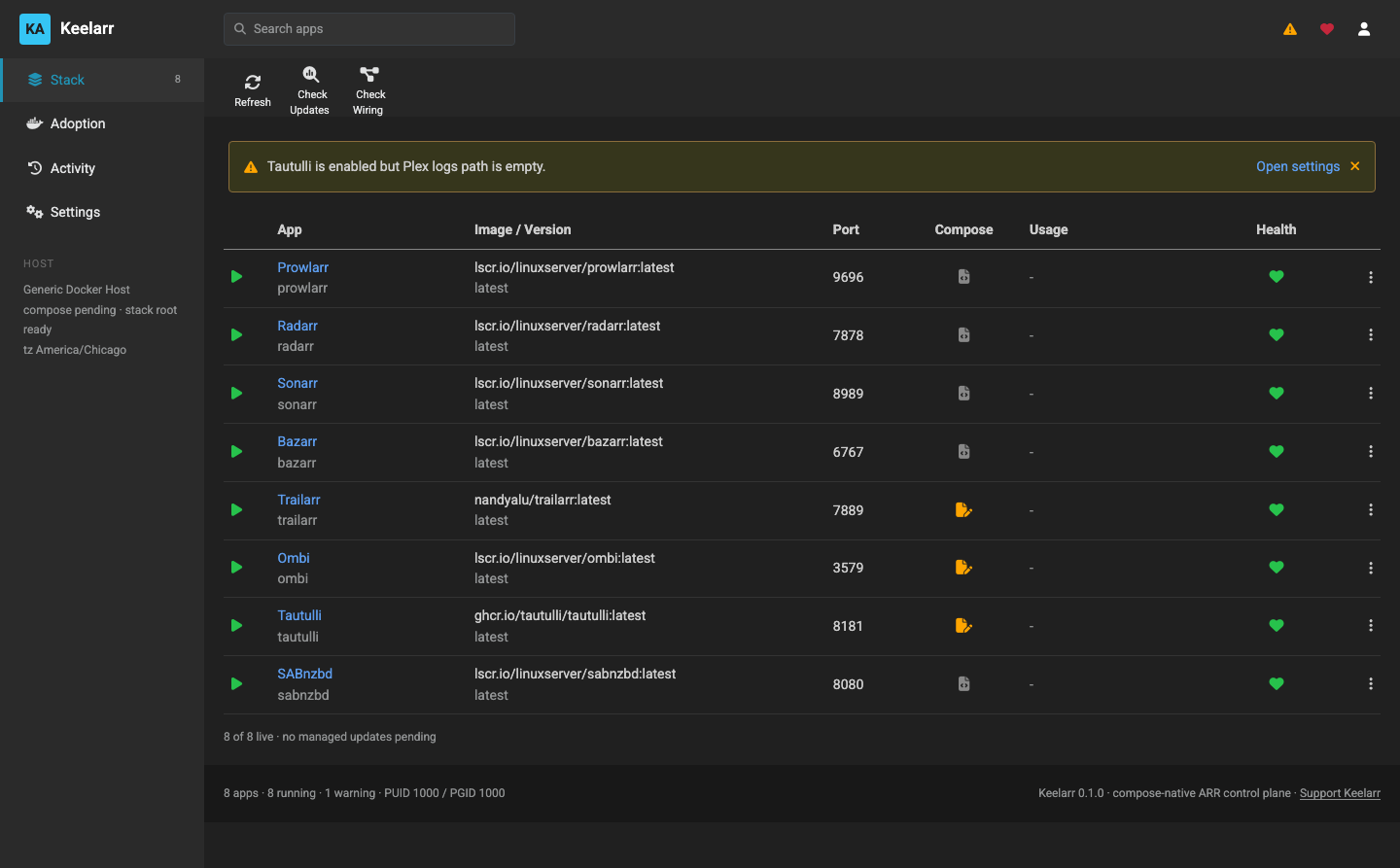Click port value 9696 for Prowlarr
Viewport: 1400px width, 868px height.
(848, 277)
